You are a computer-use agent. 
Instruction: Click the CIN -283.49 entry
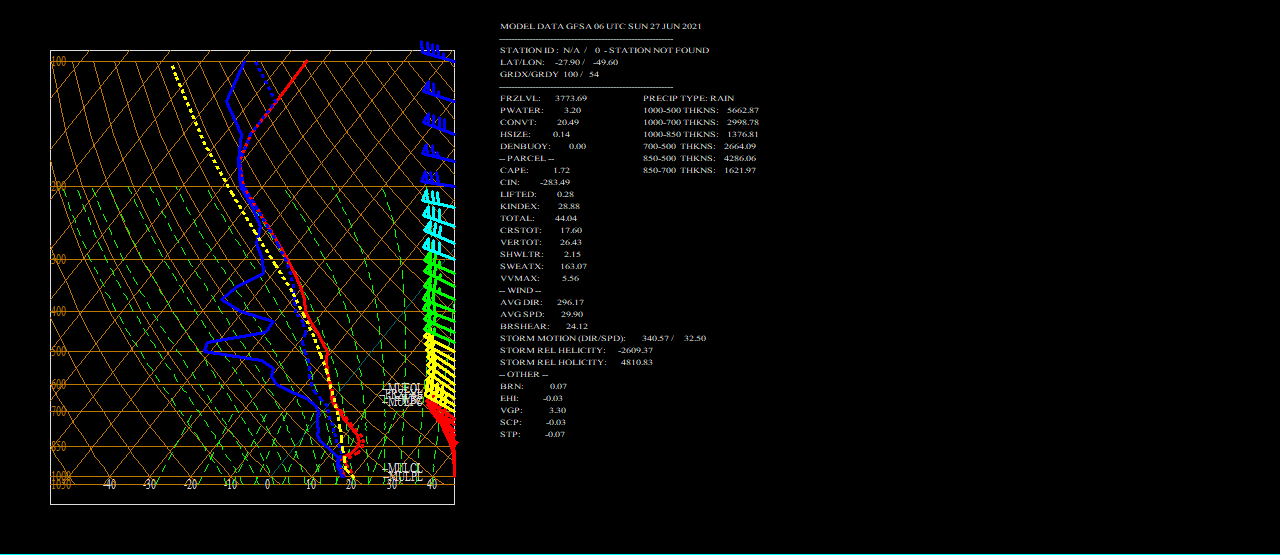535,182
